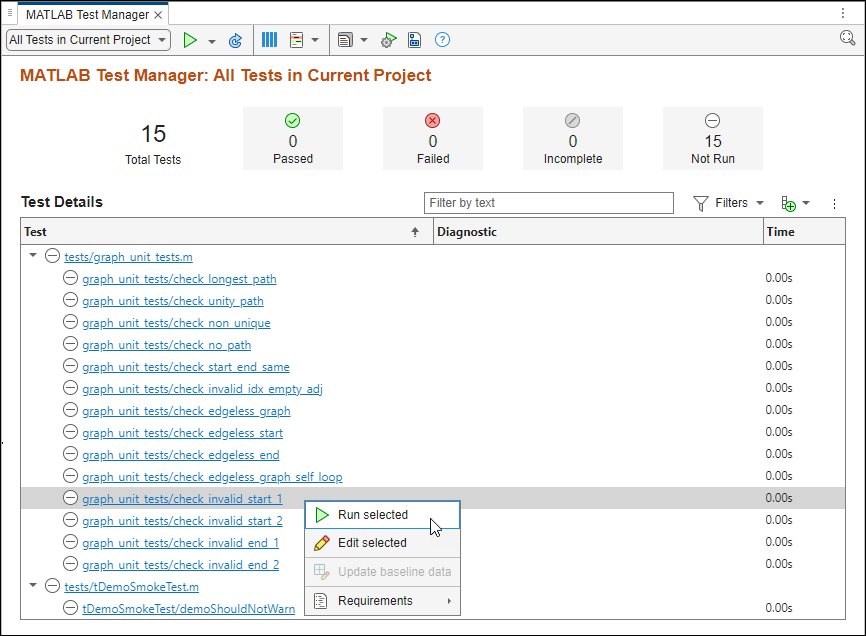Open the check_longest_path test link
866x636 pixels.
[179, 279]
